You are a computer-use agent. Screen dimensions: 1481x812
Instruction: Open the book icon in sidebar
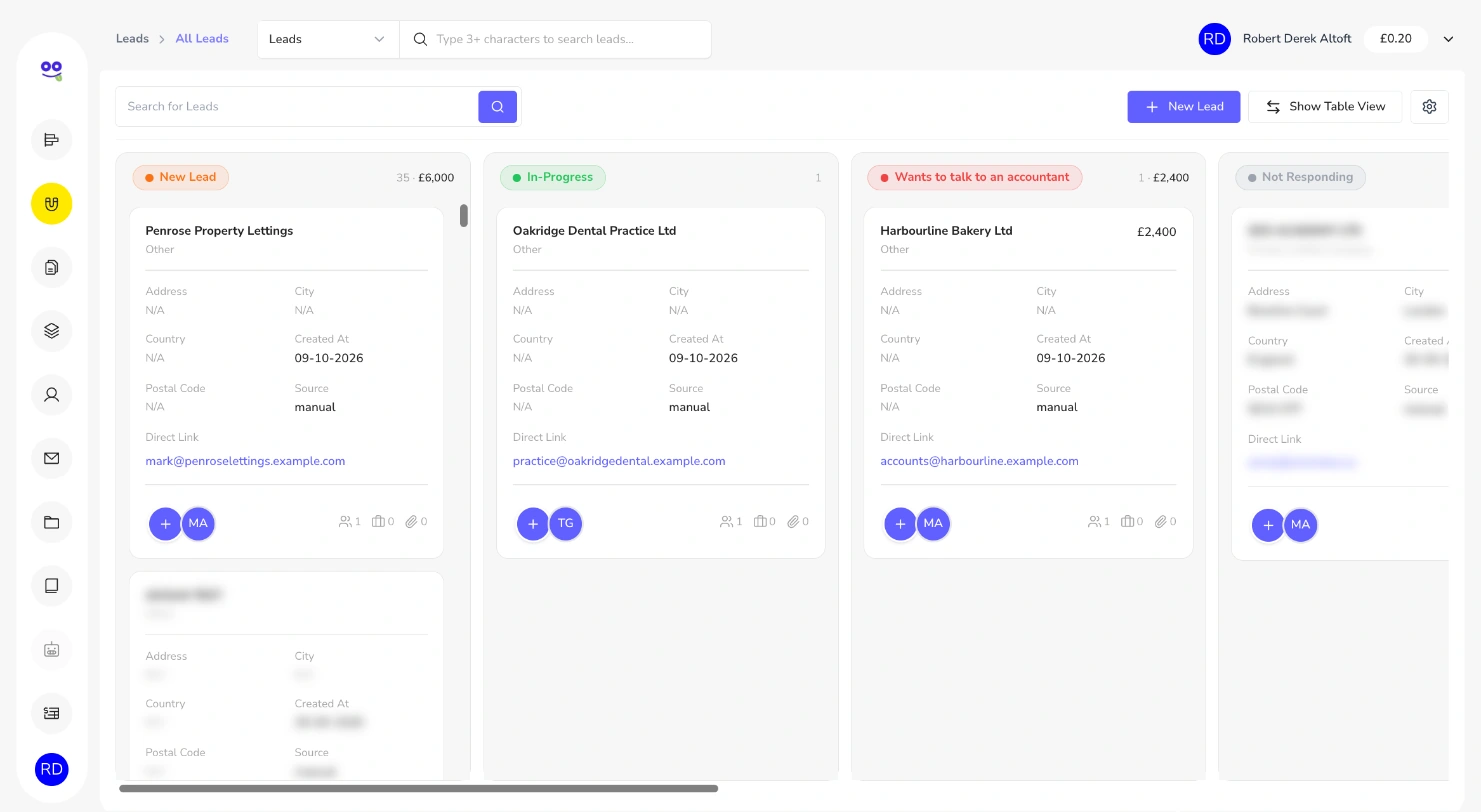52,585
